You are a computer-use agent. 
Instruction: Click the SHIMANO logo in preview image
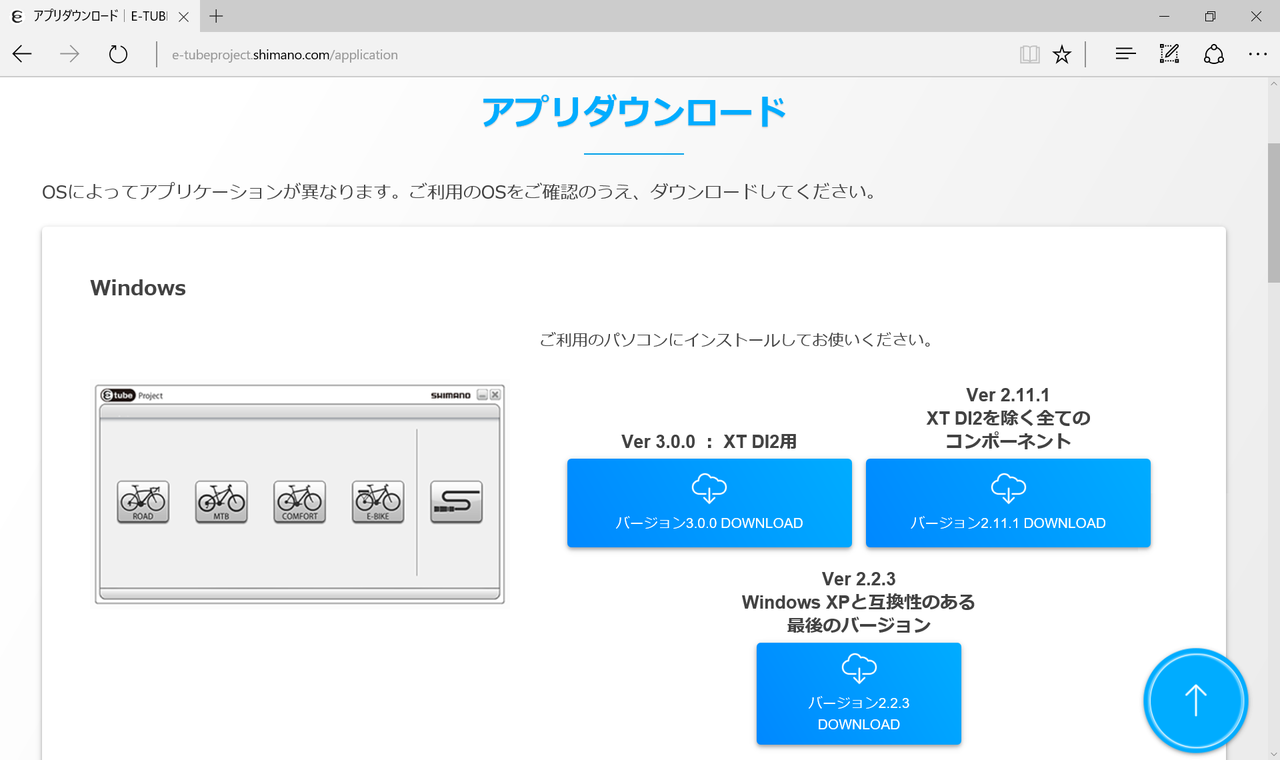(x=451, y=395)
